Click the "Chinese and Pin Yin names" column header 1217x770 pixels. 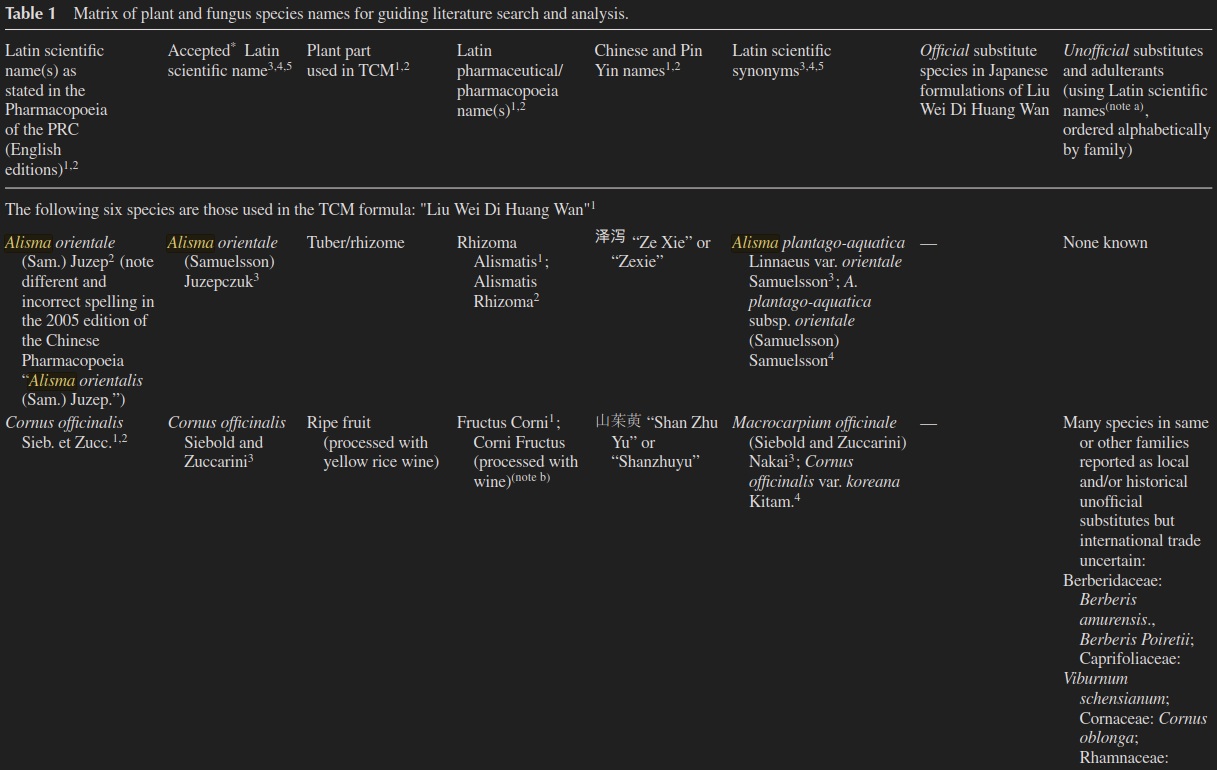(648, 61)
